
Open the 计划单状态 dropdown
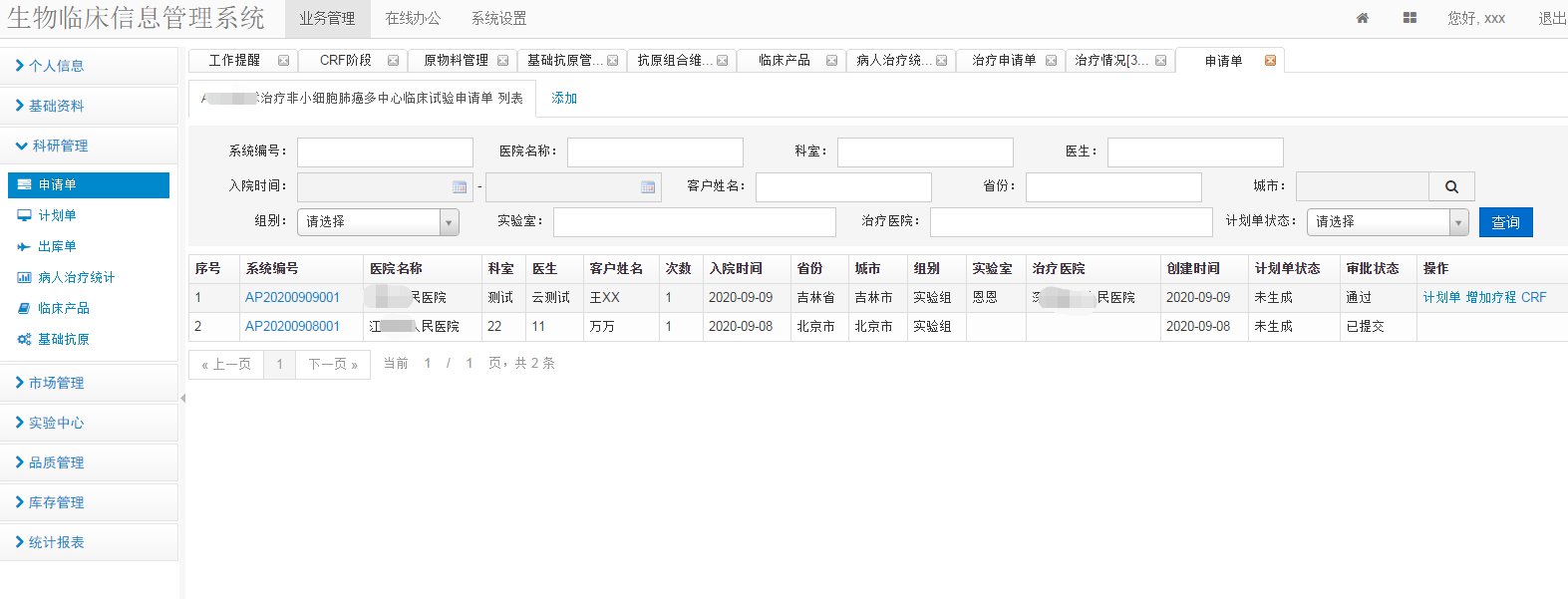1387,221
